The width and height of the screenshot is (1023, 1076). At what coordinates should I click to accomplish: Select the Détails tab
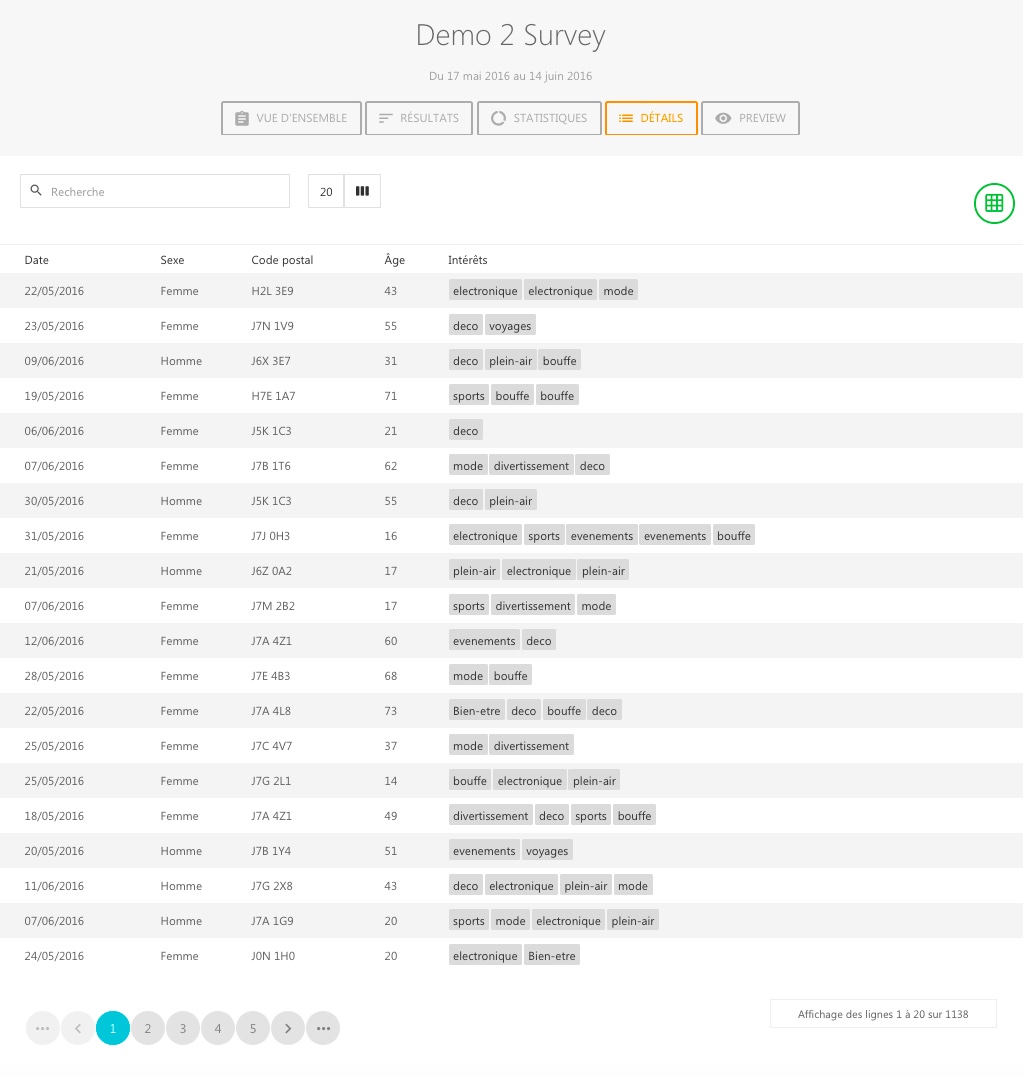point(651,118)
